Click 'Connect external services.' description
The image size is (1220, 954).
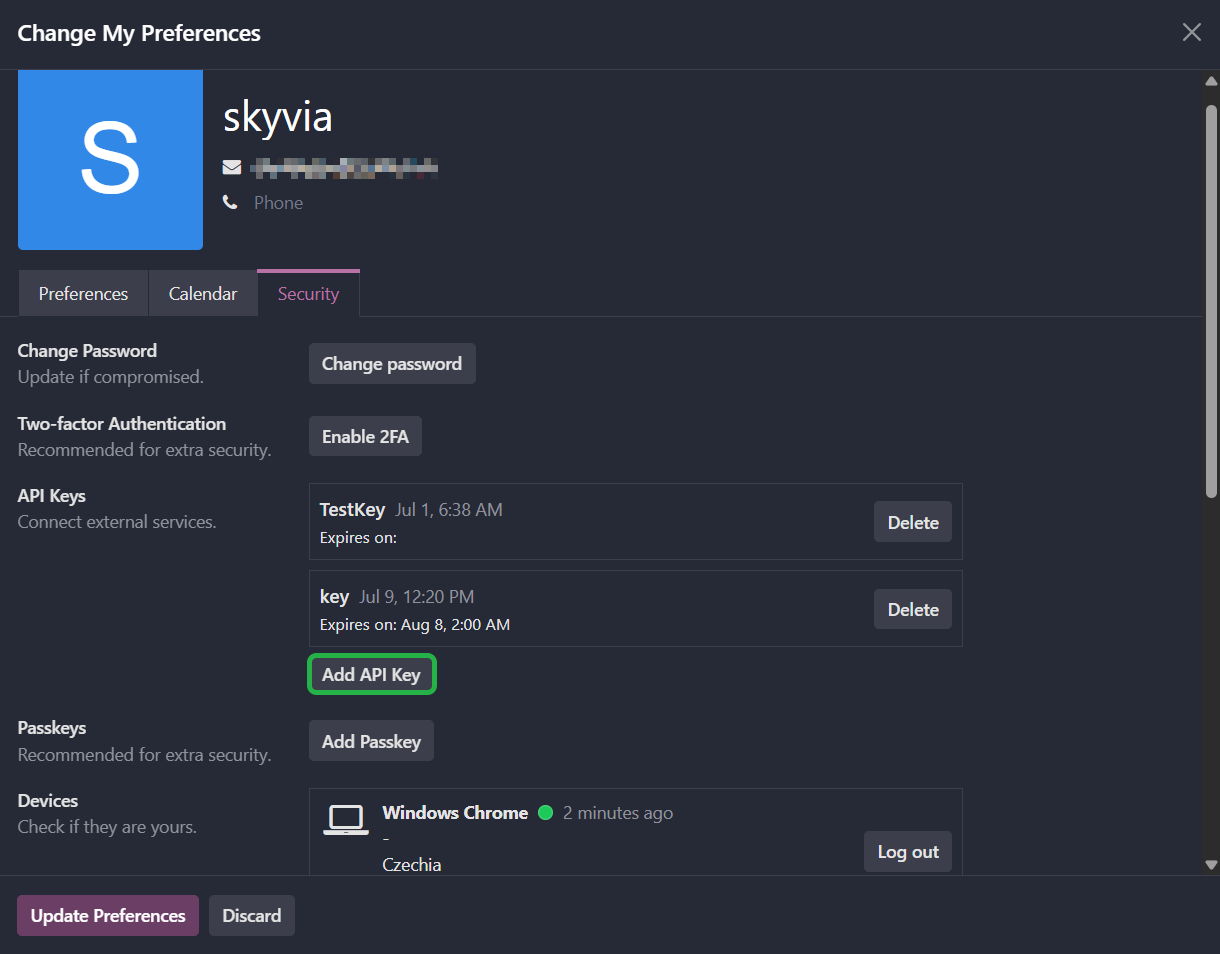click(x=117, y=522)
